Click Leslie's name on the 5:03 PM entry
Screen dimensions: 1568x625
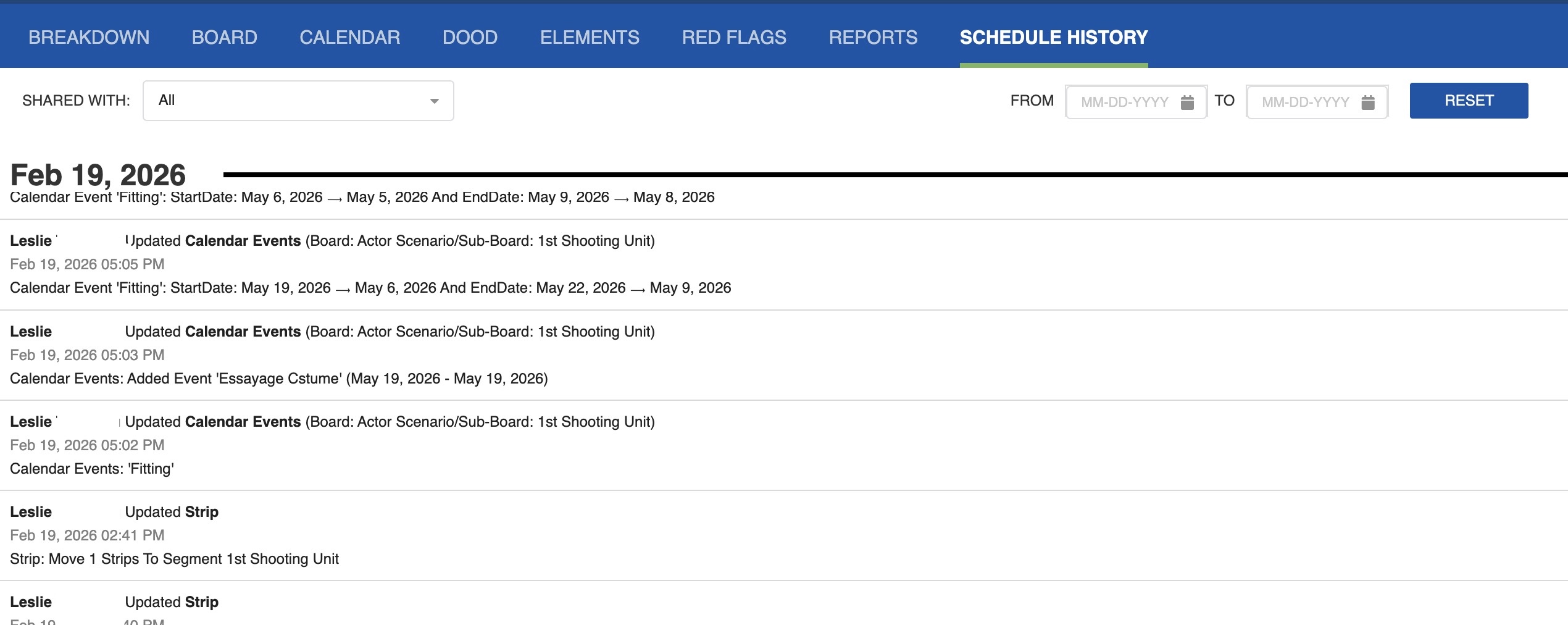[31, 332]
